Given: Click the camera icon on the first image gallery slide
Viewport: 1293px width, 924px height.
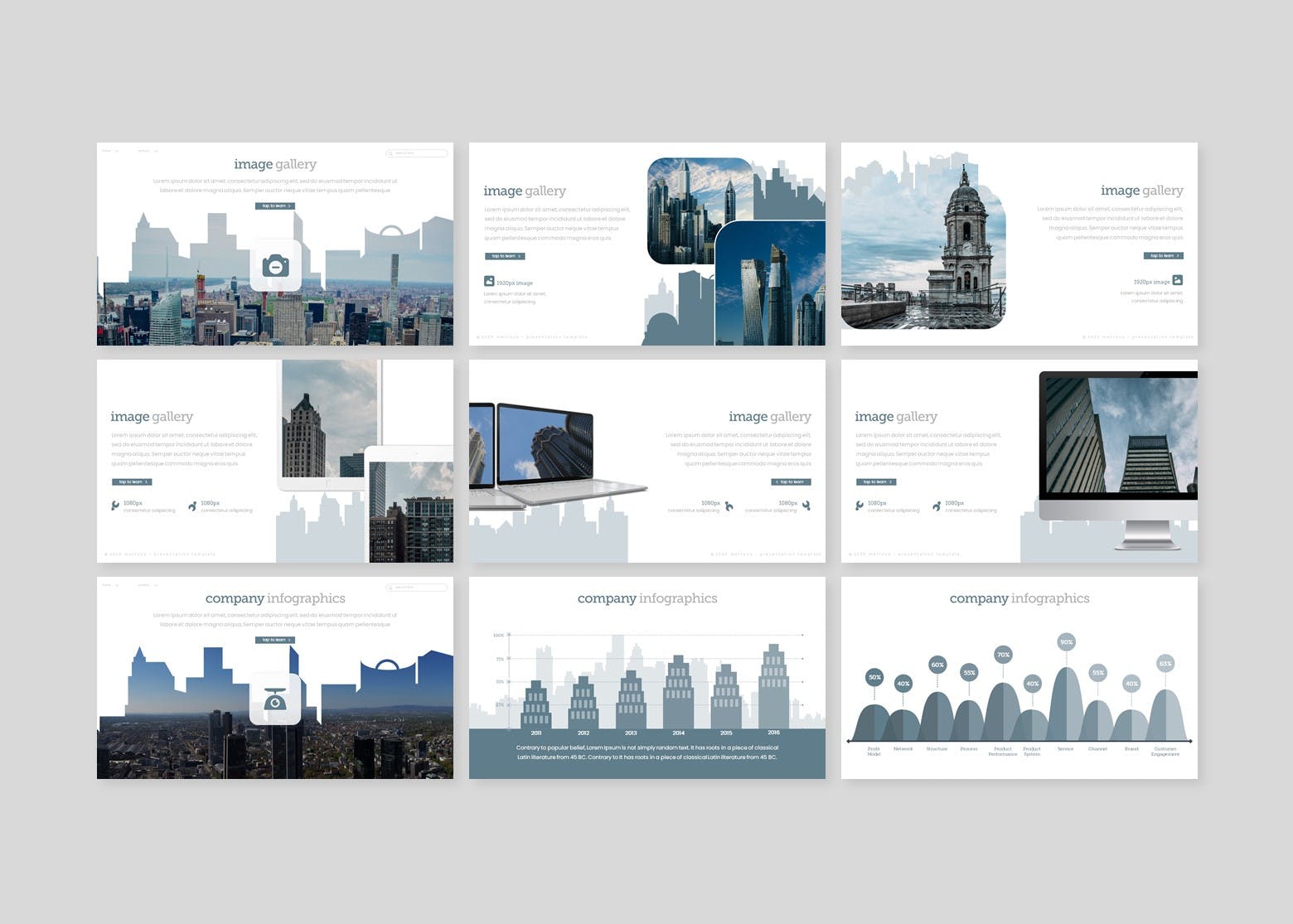Looking at the screenshot, I should [x=276, y=267].
